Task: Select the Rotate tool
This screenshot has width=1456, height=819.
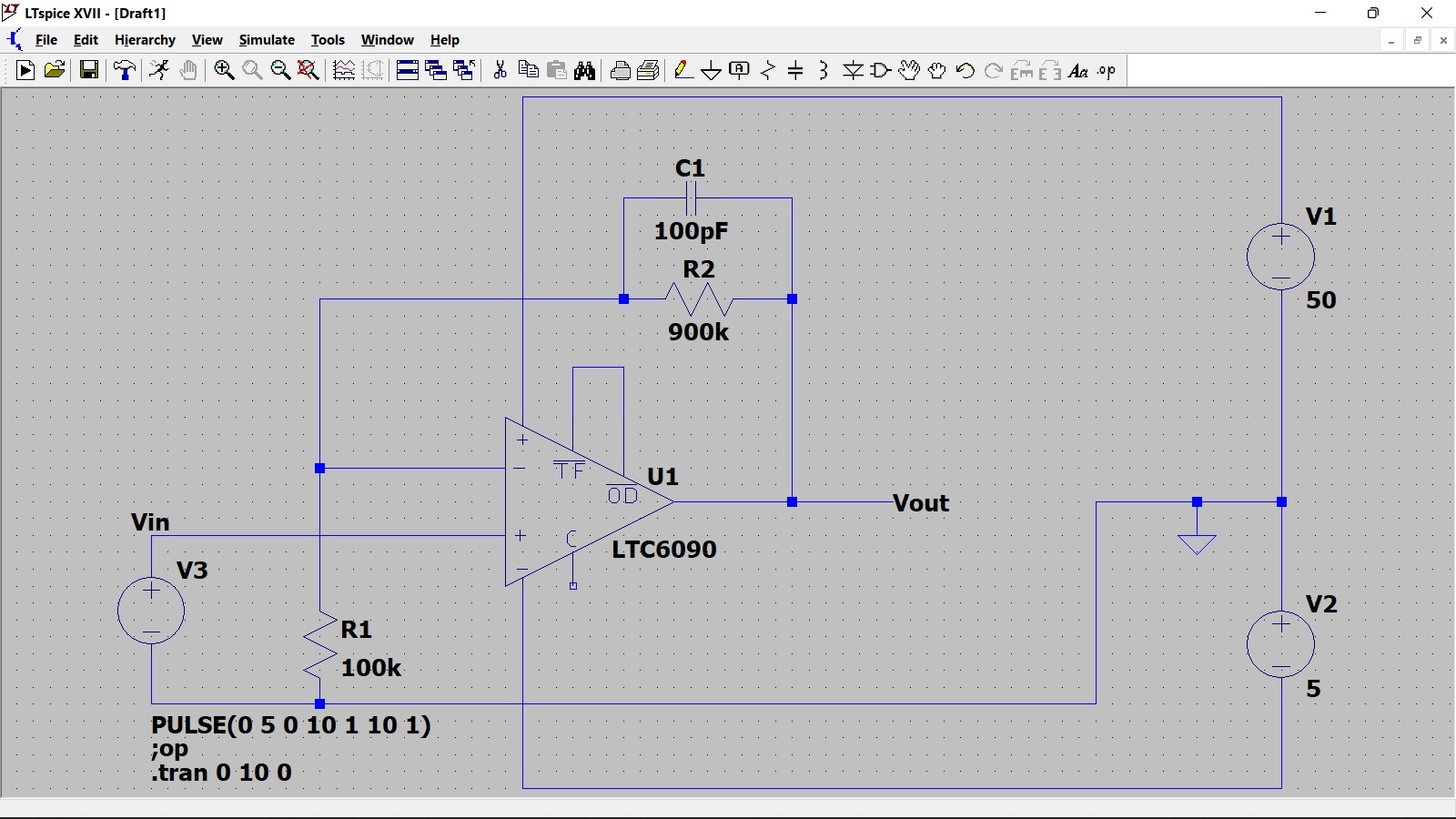Action: 1022,70
